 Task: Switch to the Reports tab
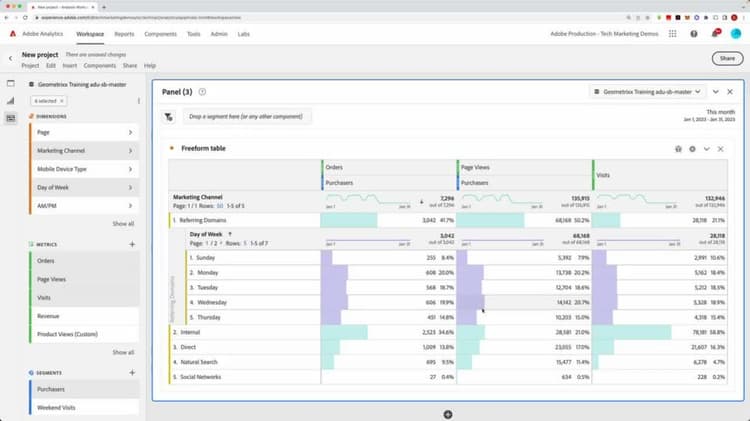pyautogui.click(x=124, y=34)
